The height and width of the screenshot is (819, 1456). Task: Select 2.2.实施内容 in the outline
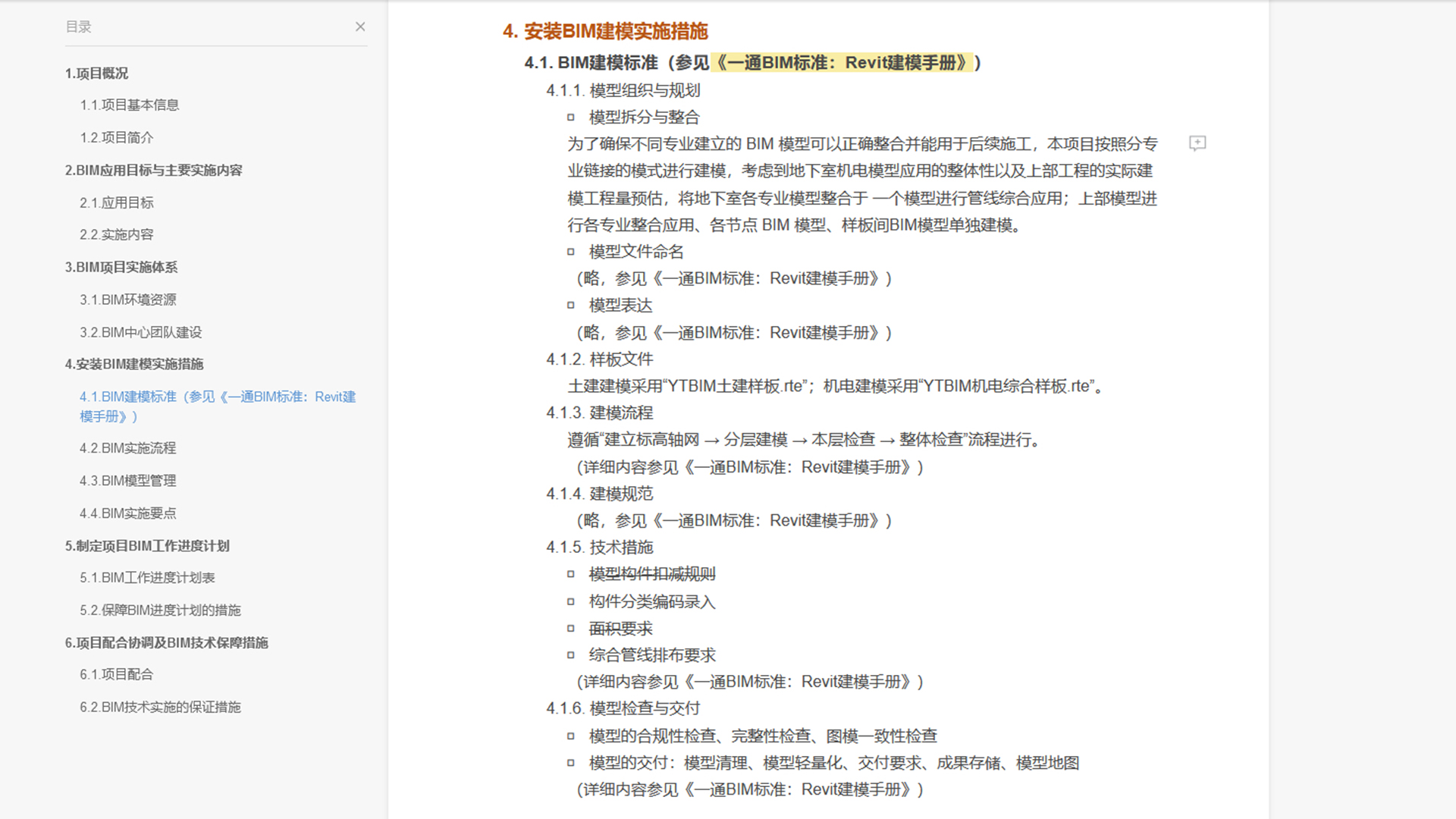click(117, 235)
